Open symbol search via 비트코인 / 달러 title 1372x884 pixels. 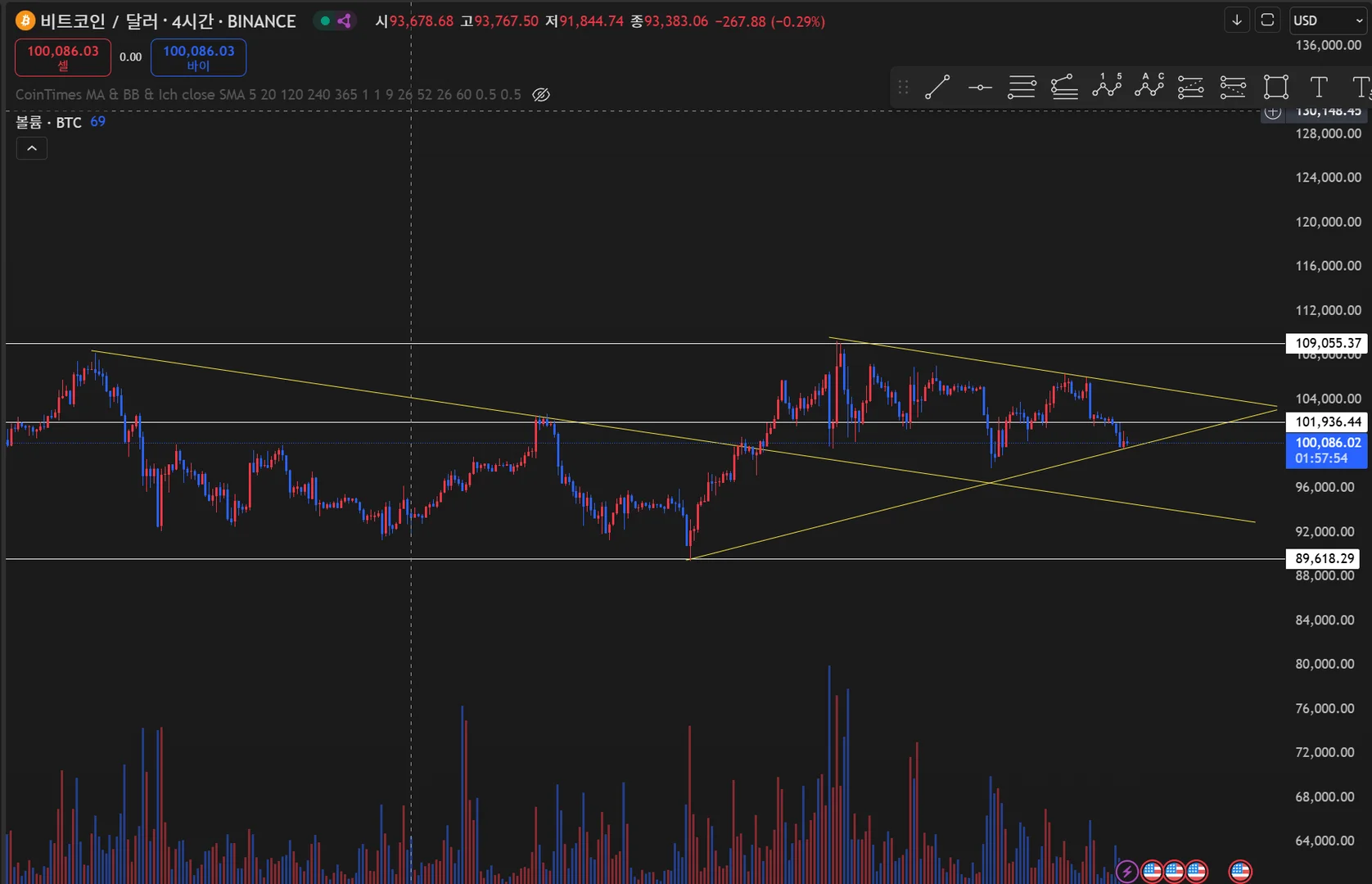168,21
